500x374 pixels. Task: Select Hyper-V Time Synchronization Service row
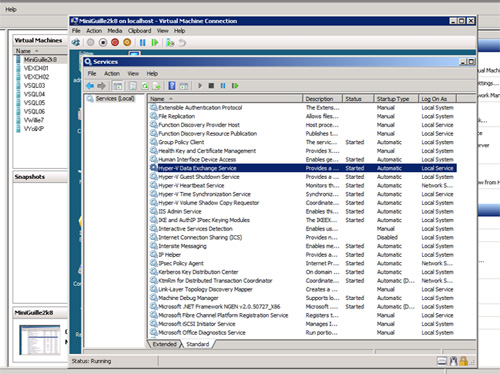pyautogui.click(x=303, y=194)
